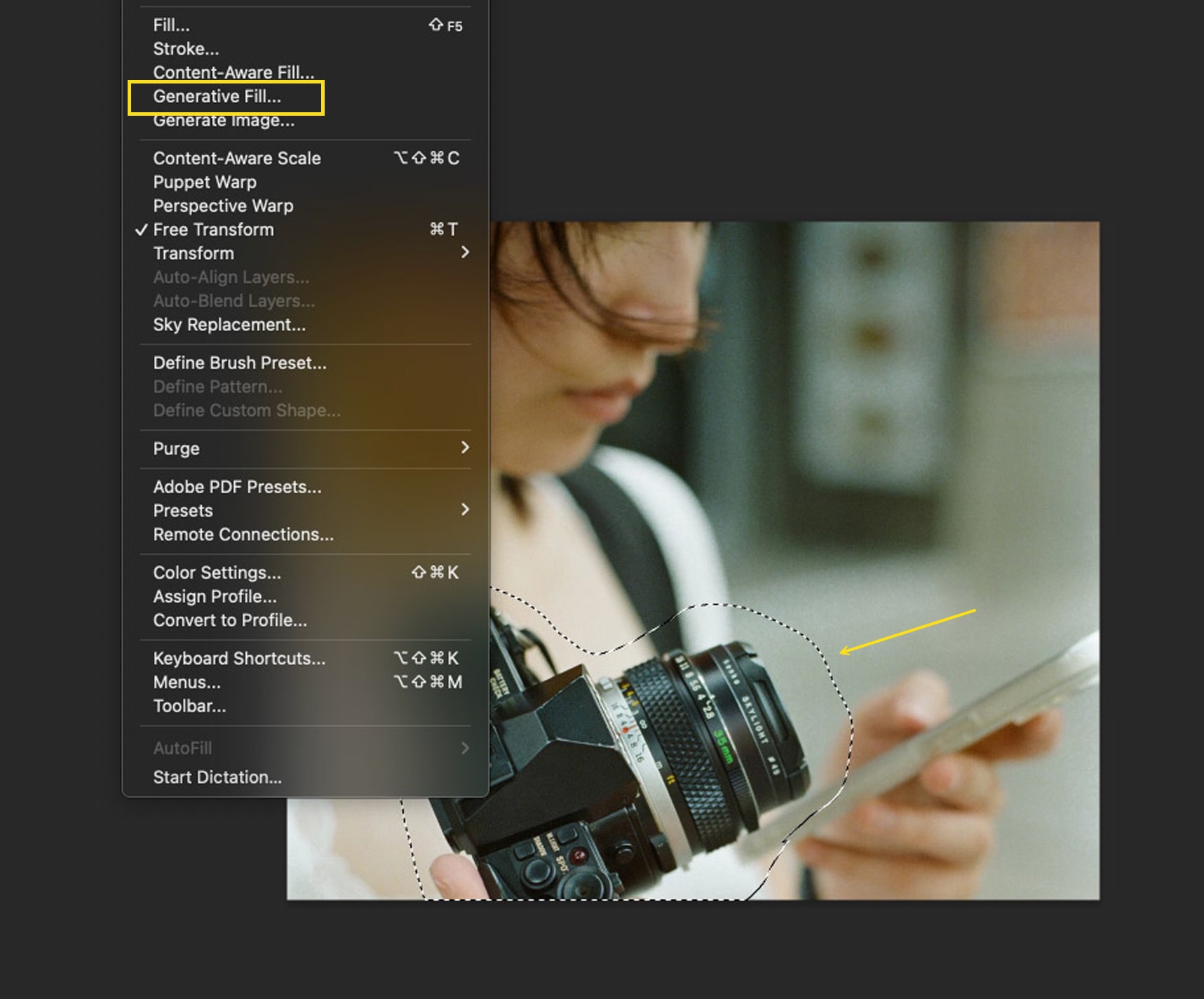Select the Stroke menu entry

186,49
